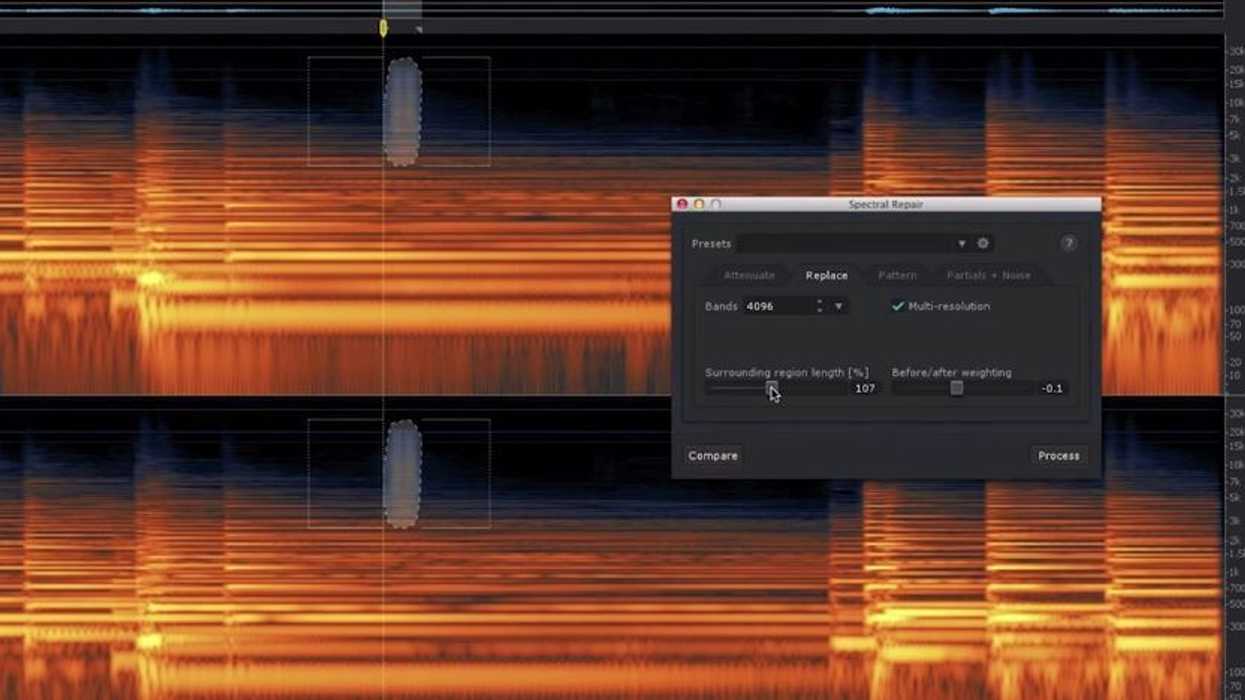The image size is (1245, 700).
Task: Click the yellow playhead marker in overview
Action: (383, 27)
